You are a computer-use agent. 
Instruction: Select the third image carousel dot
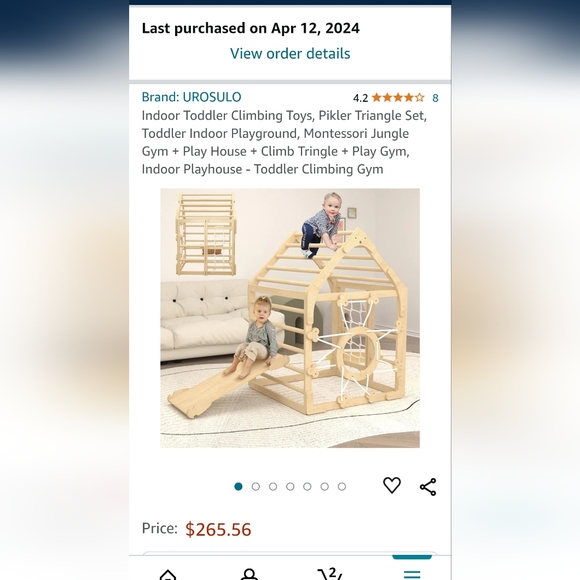point(273,486)
